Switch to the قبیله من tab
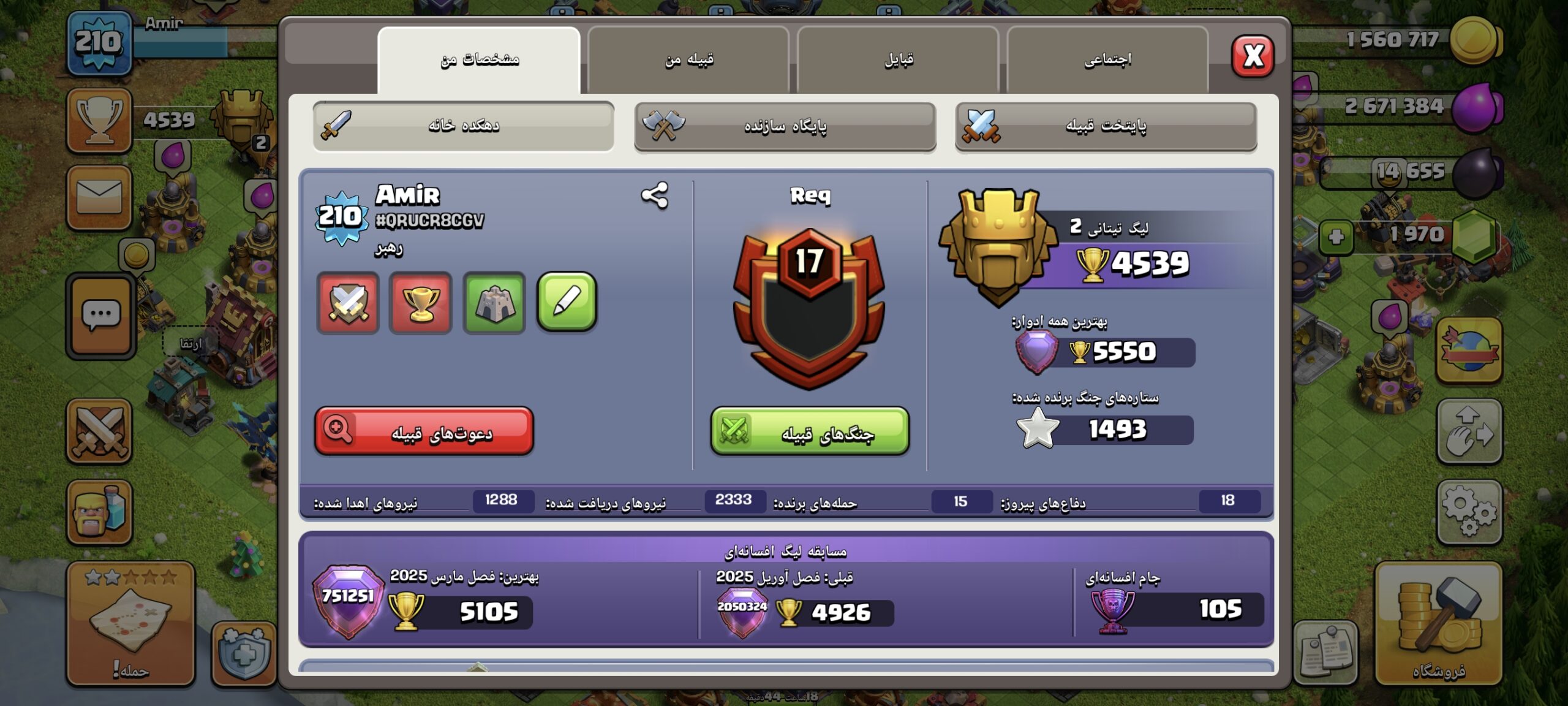This screenshot has height=706, width=1568. pyautogui.click(x=688, y=59)
